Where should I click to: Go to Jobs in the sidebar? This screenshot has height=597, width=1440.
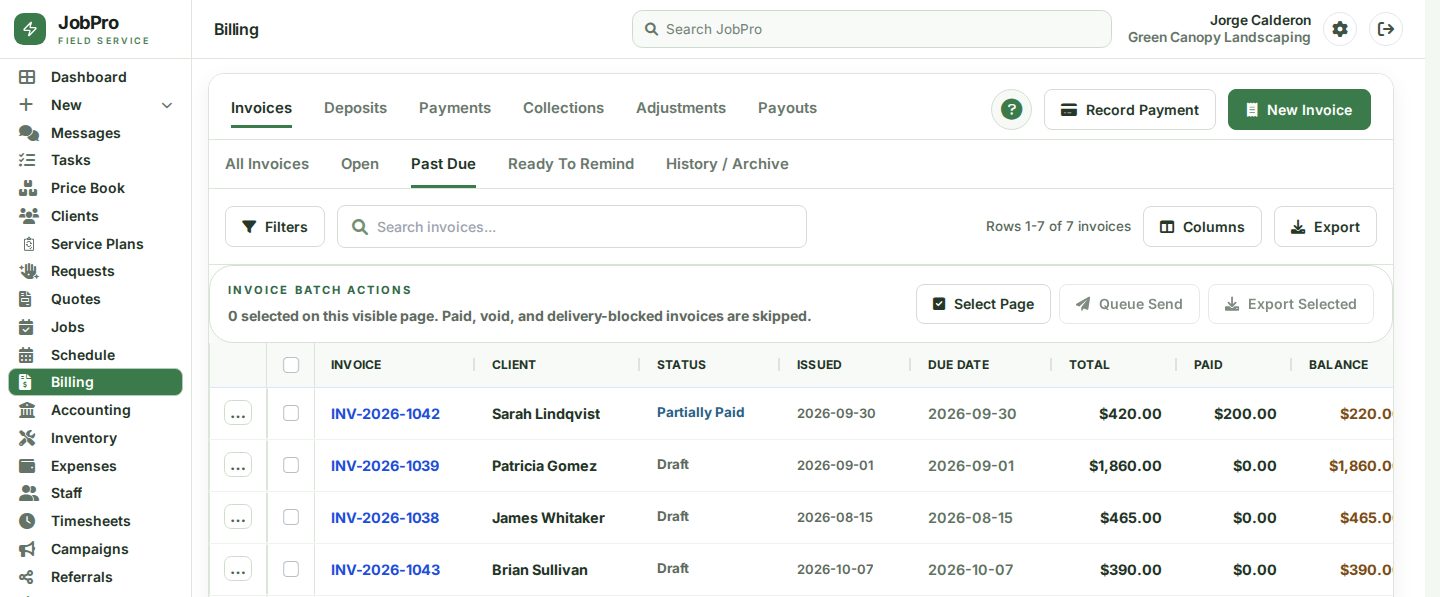coord(96,327)
